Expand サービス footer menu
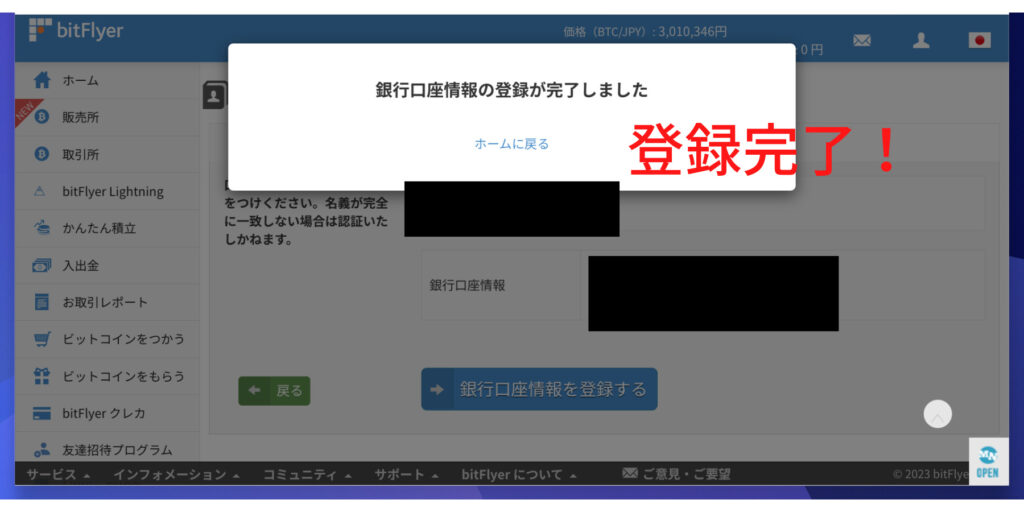Viewport: 1024px width, 512px height. [59, 474]
